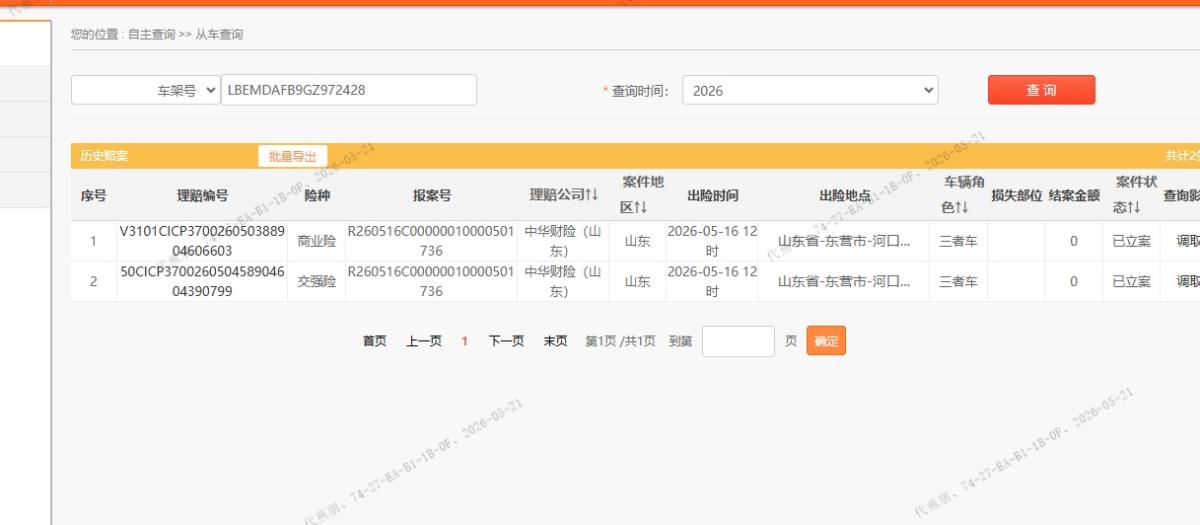Click the red 查询 button
1200x525 pixels.
point(1041,90)
